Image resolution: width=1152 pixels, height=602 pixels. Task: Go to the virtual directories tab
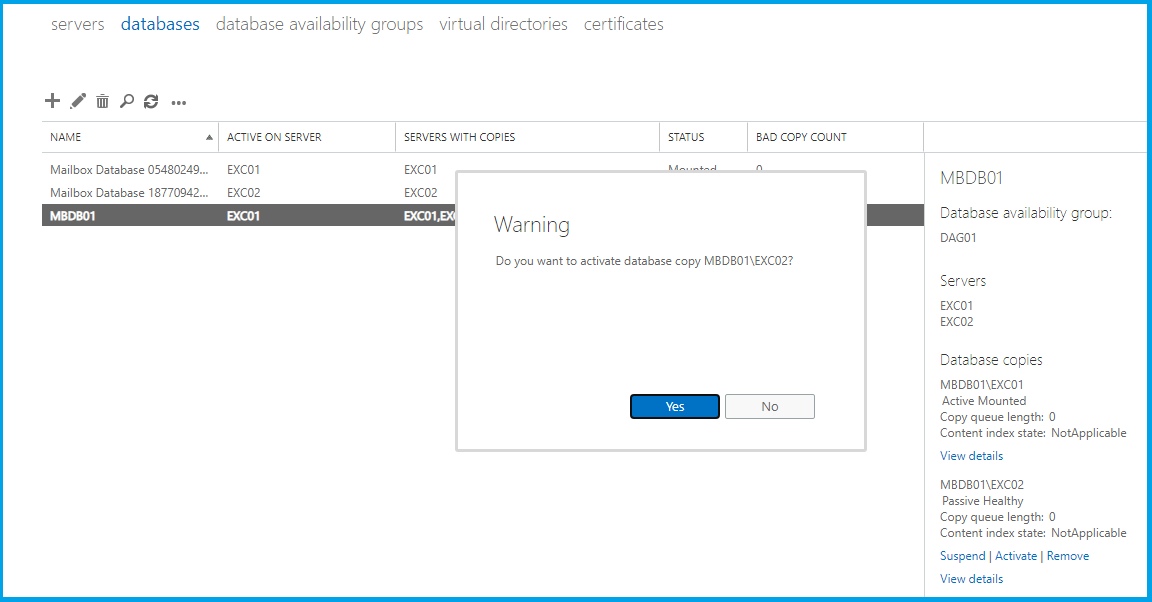click(503, 24)
